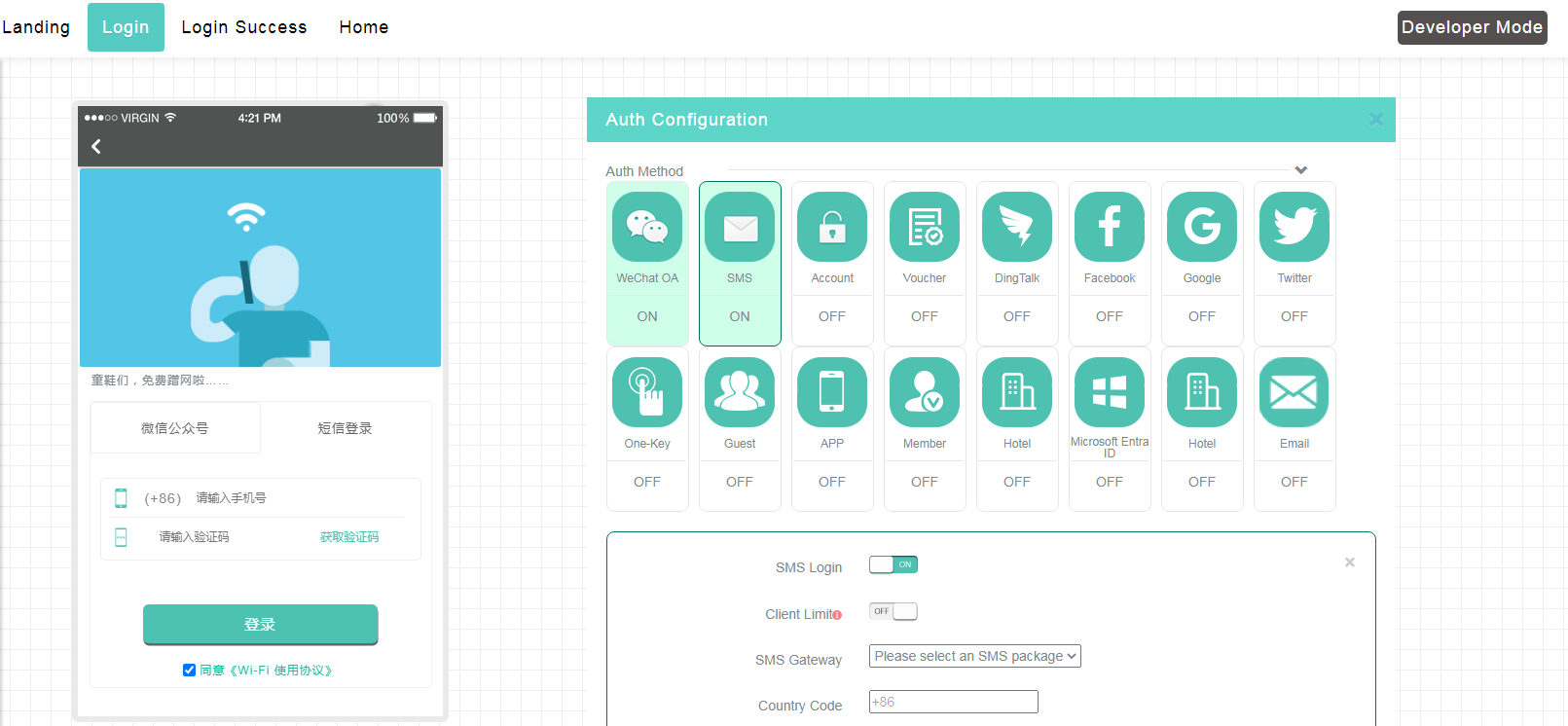Image resolution: width=1568 pixels, height=726 pixels.
Task: Turn on Google OFF status
Action: pos(1202,316)
